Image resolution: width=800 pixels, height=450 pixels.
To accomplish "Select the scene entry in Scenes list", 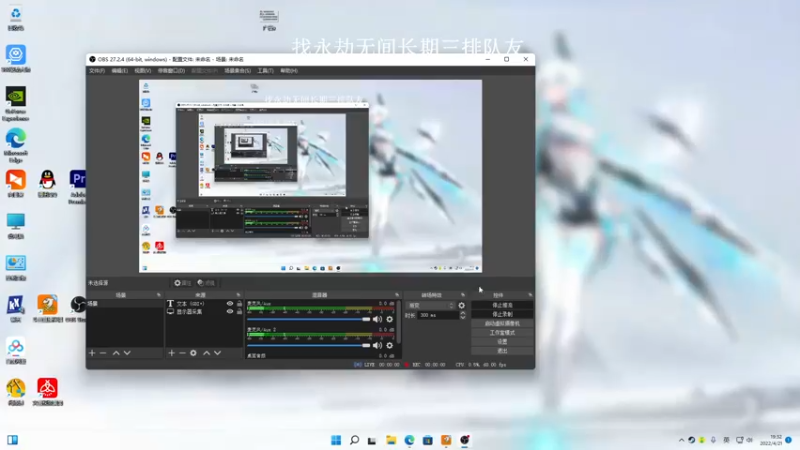I will click(124, 304).
